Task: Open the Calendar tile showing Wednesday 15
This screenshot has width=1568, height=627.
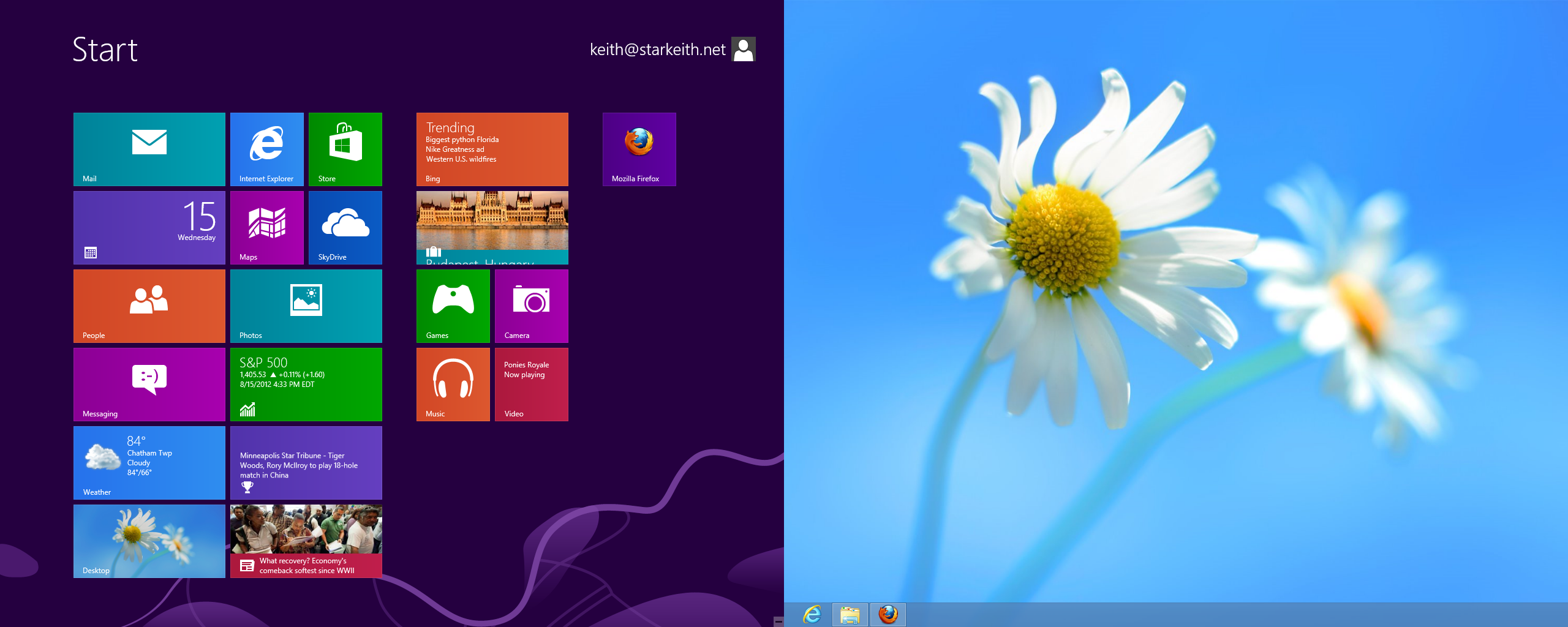Action: pos(149,227)
